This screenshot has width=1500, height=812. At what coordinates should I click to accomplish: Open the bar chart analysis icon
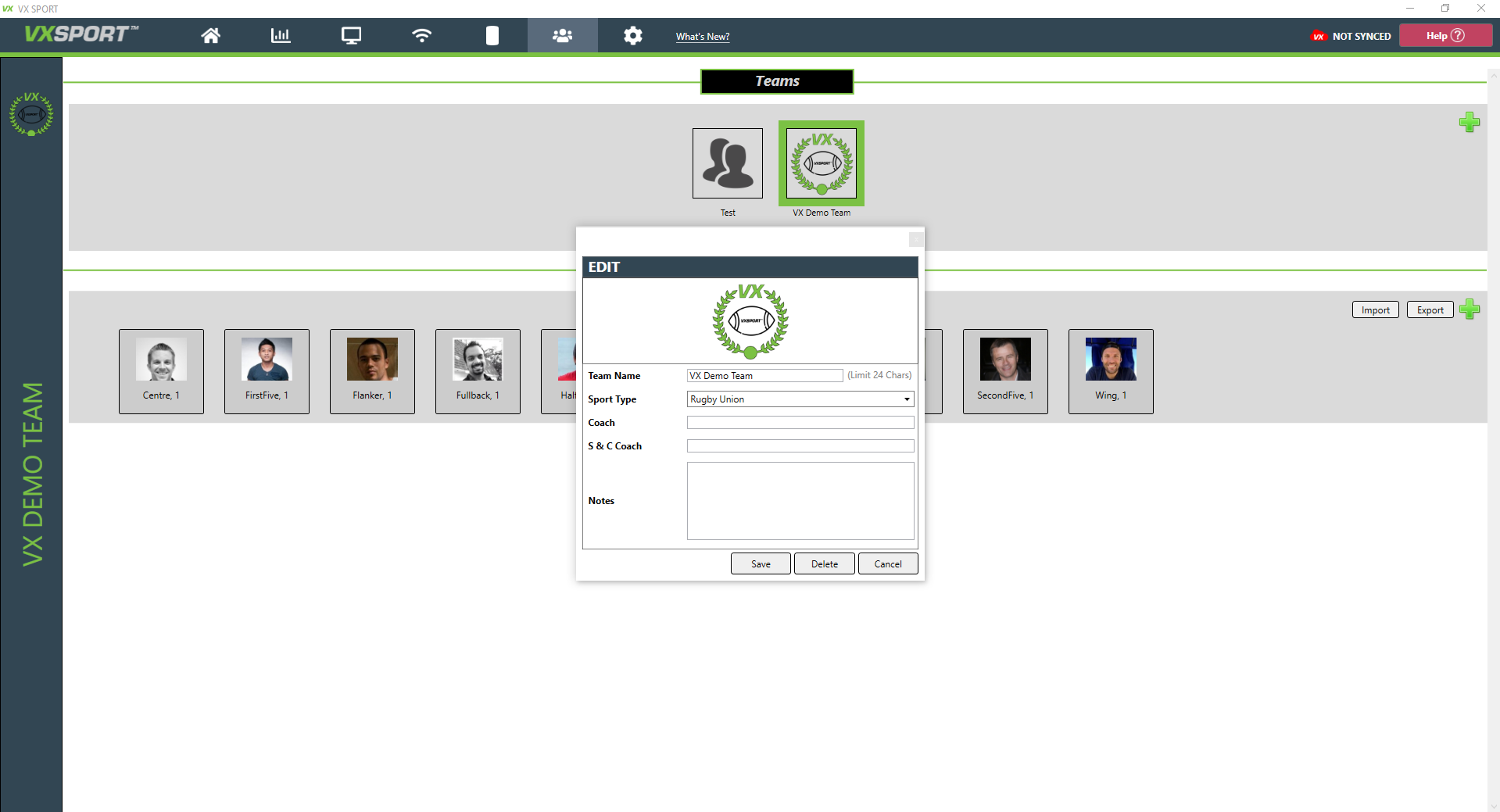pyautogui.click(x=281, y=35)
